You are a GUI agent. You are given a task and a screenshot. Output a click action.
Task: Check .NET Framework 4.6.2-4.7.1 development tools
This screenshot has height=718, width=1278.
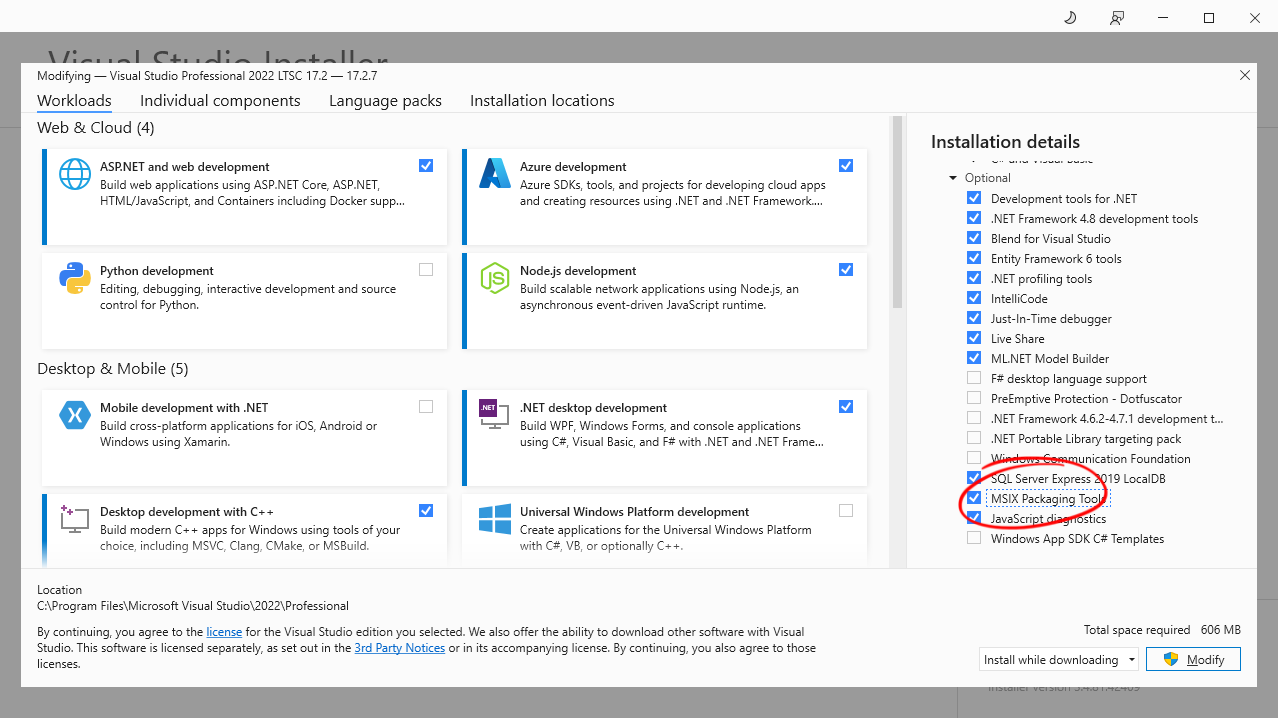(974, 418)
